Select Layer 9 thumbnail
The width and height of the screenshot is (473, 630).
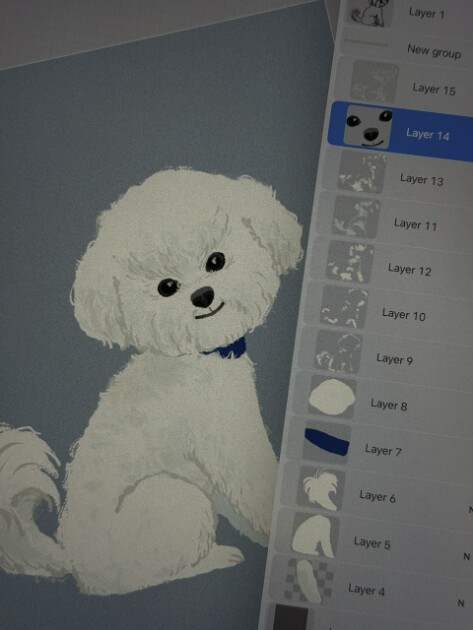tap(338, 351)
